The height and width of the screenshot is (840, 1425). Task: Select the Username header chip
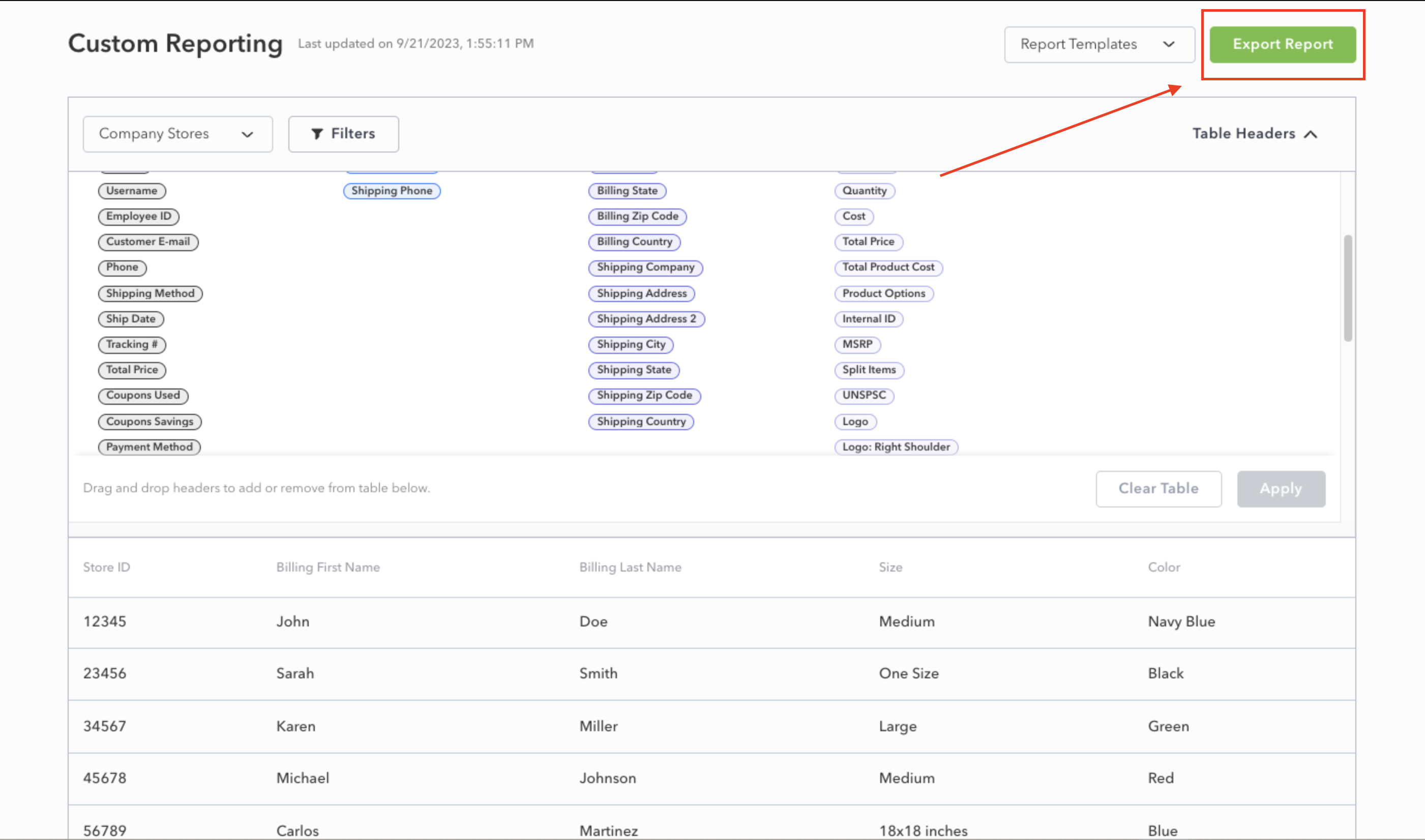coord(132,191)
